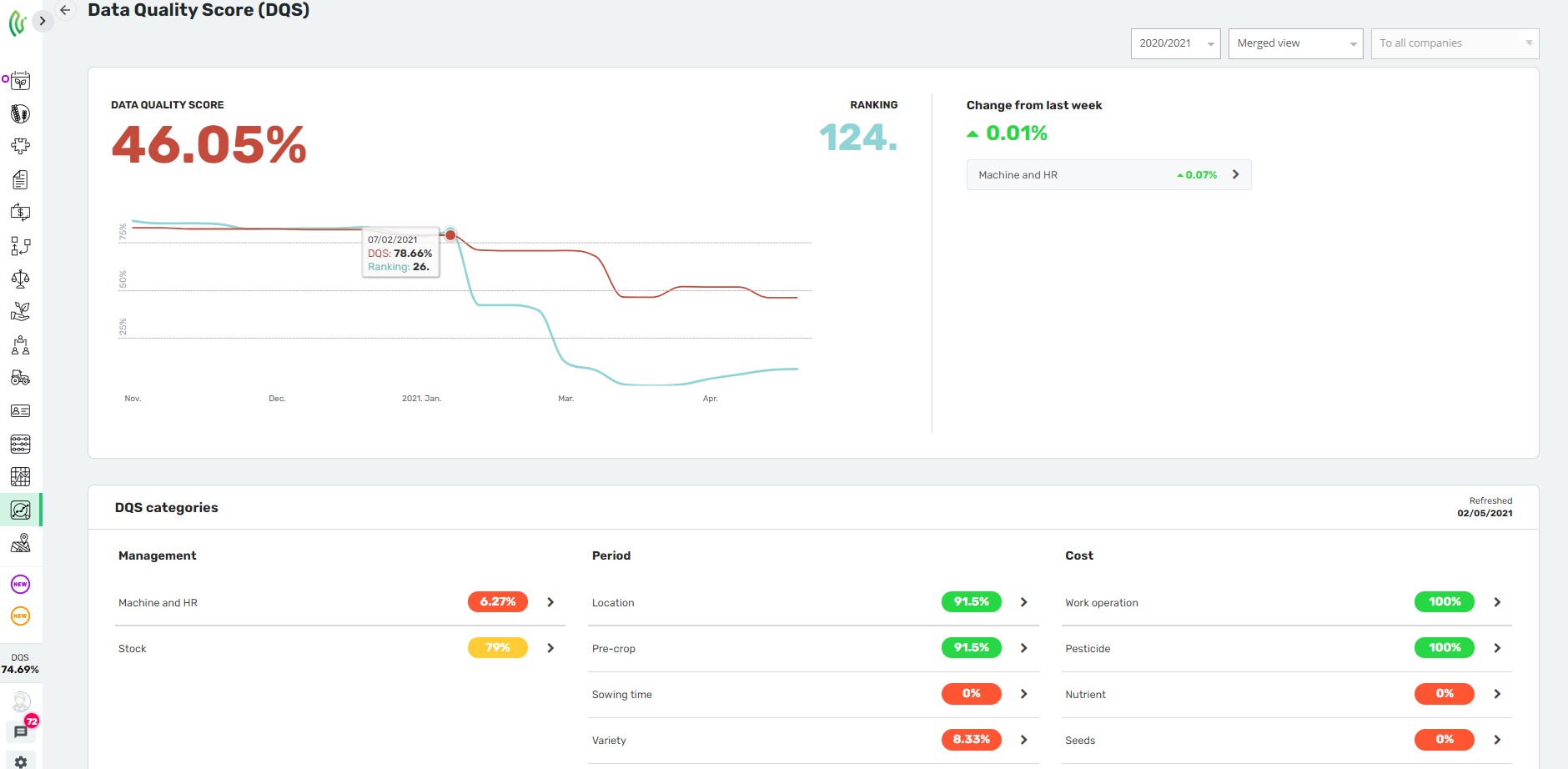
Task: Open chat messages with 72 badge
Action: pos(21,731)
